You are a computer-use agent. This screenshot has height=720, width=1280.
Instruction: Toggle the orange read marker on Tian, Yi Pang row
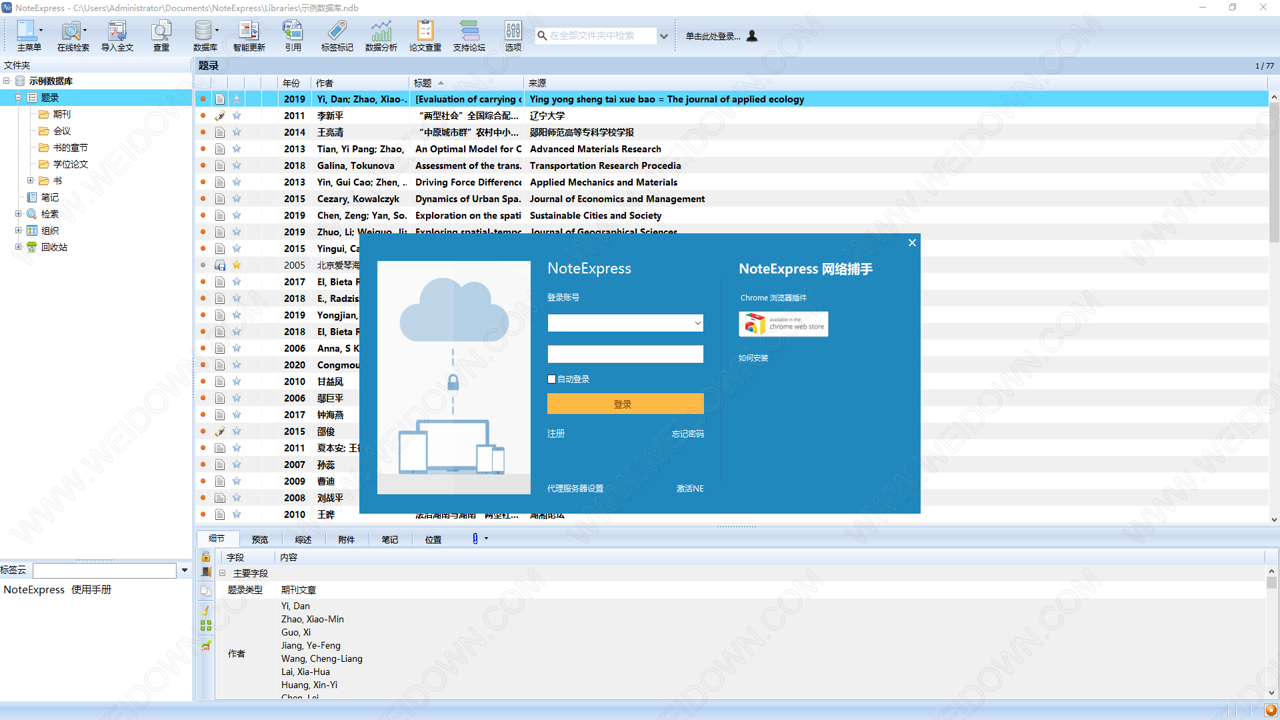point(203,149)
